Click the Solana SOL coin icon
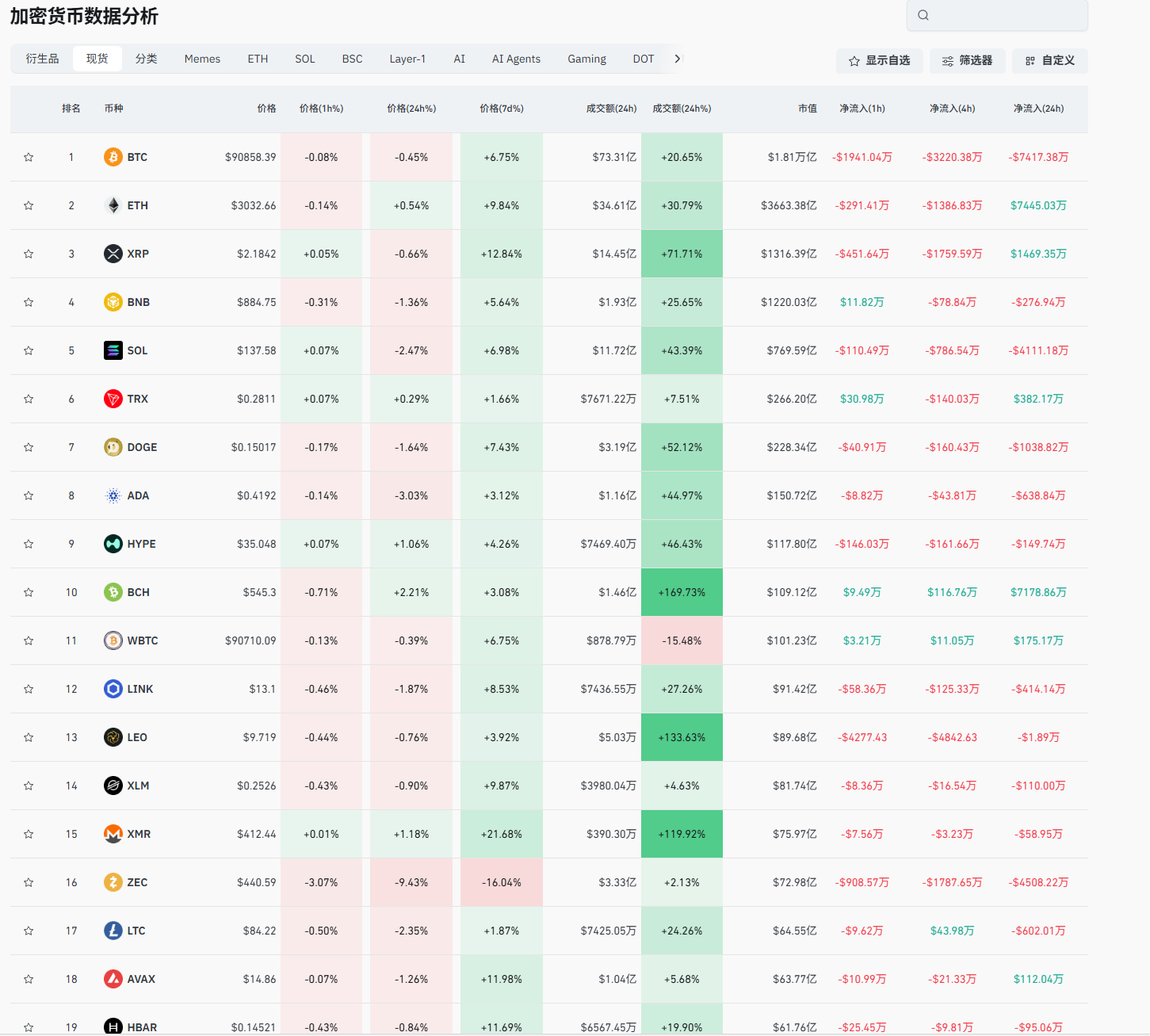Screen dimensions: 1150x1036 [113, 350]
